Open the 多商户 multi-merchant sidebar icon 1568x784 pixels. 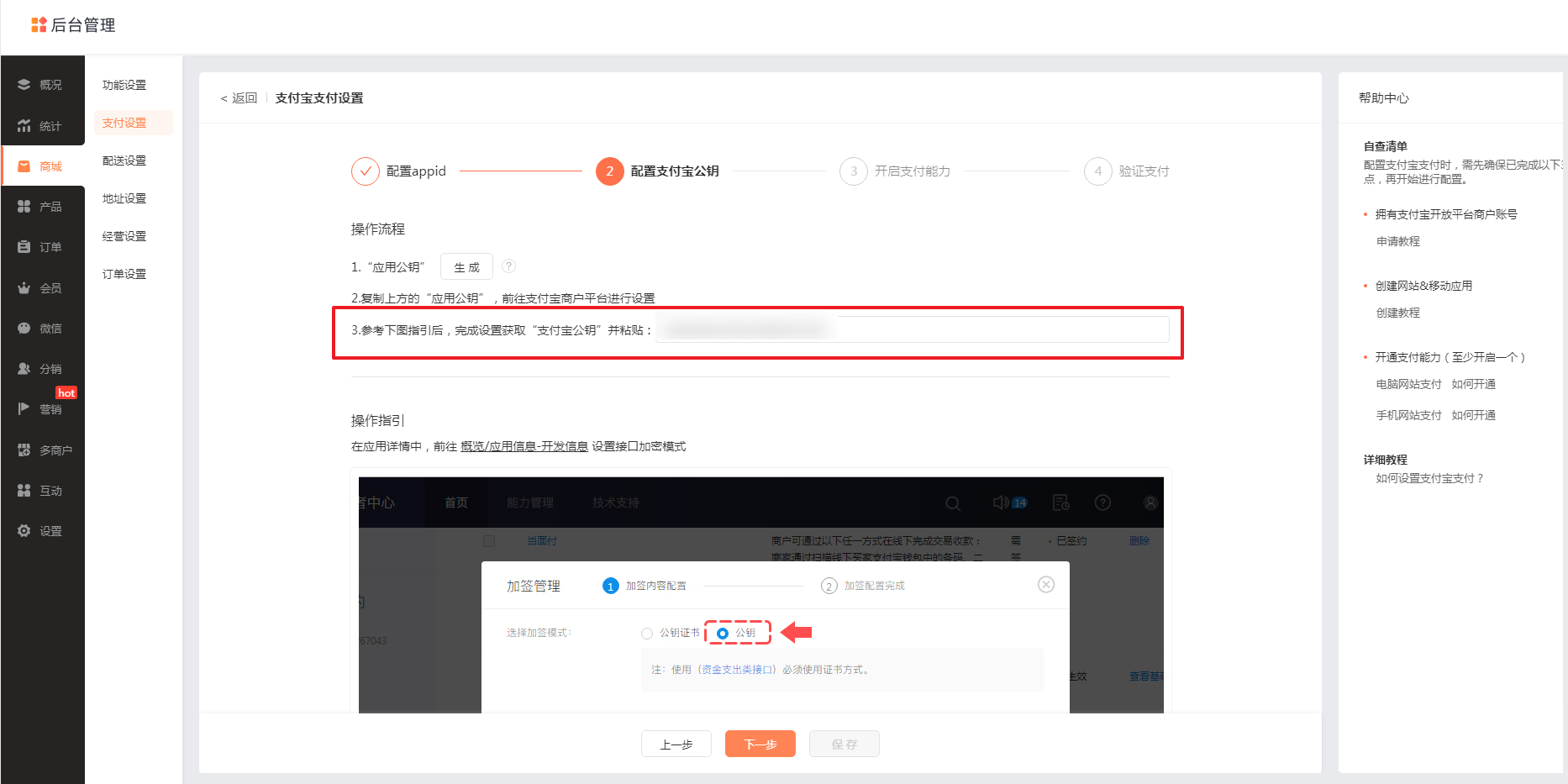pos(24,450)
